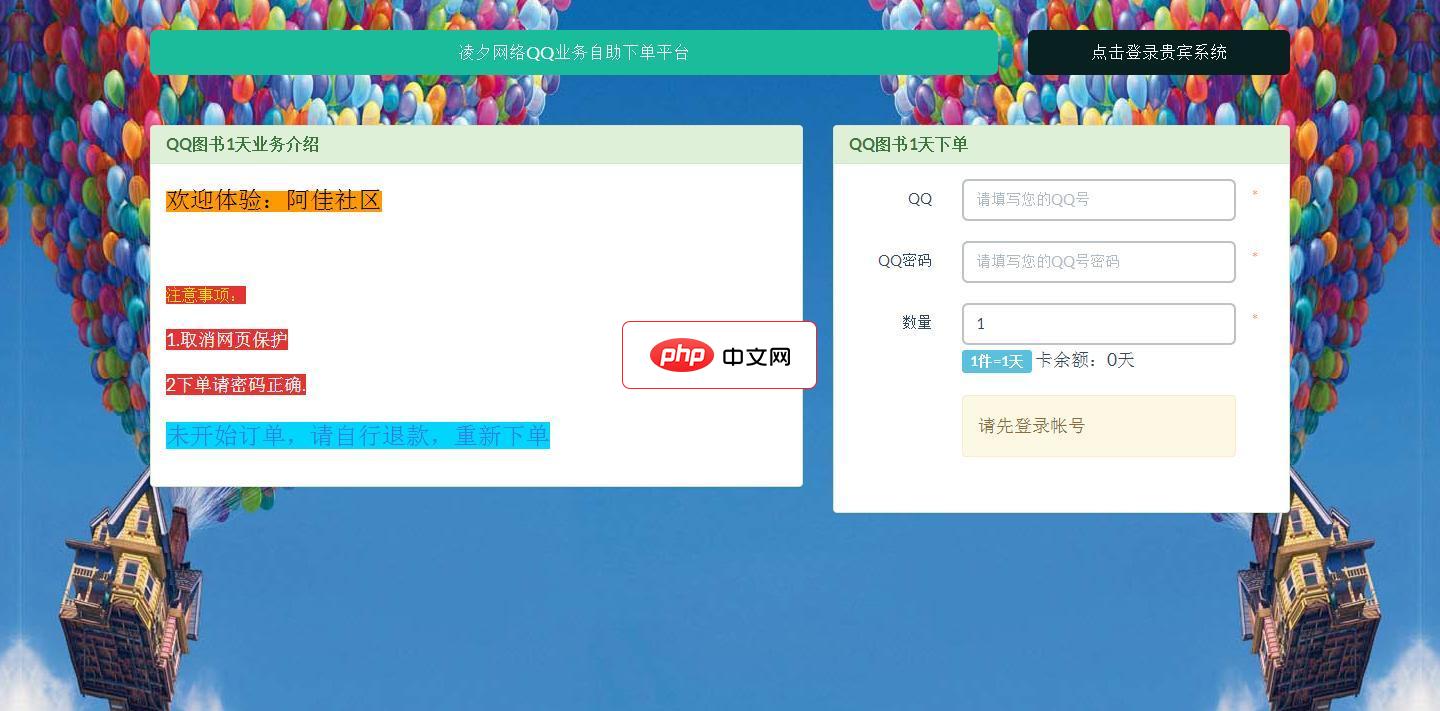Select the red php circular icon

tap(681, 355)
